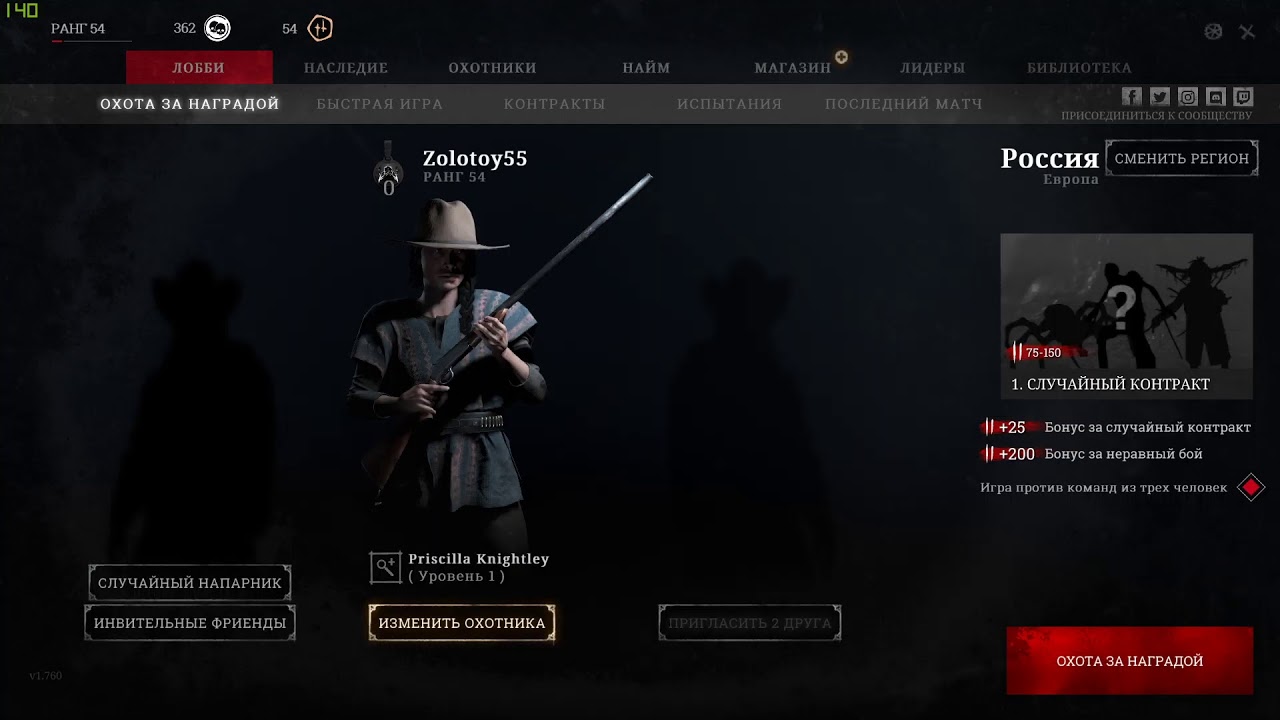Switch to the Наследие tab
The image size is (1280, 720).
tap(346, 68)
